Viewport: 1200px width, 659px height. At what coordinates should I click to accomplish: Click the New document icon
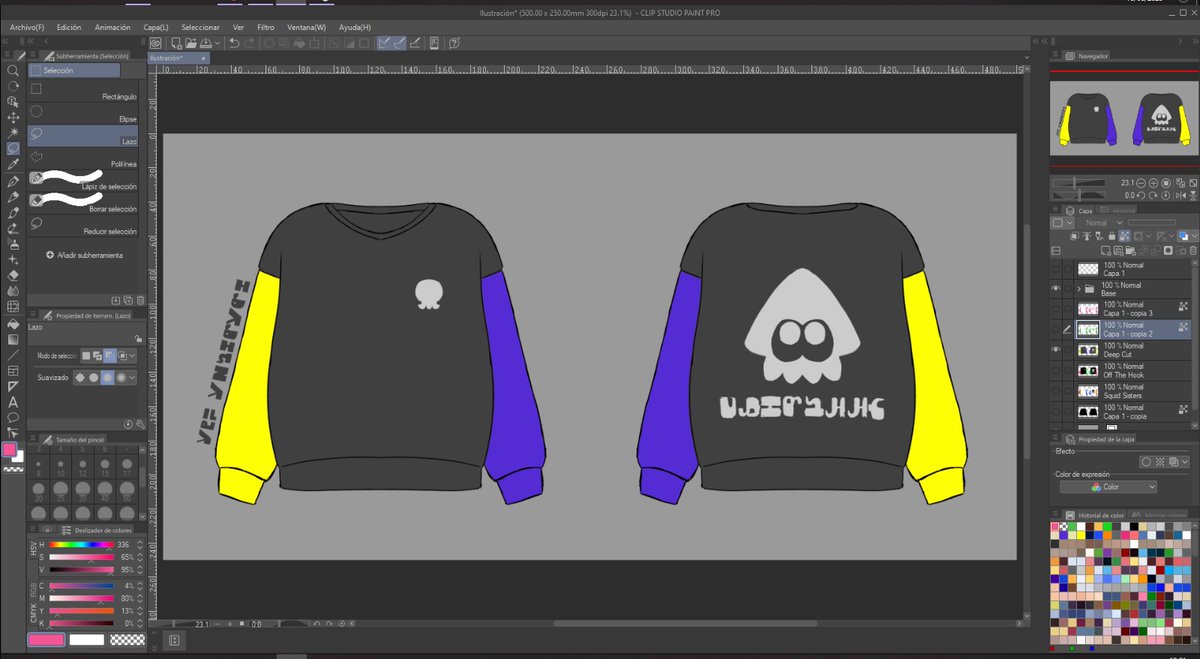(176, 43)
